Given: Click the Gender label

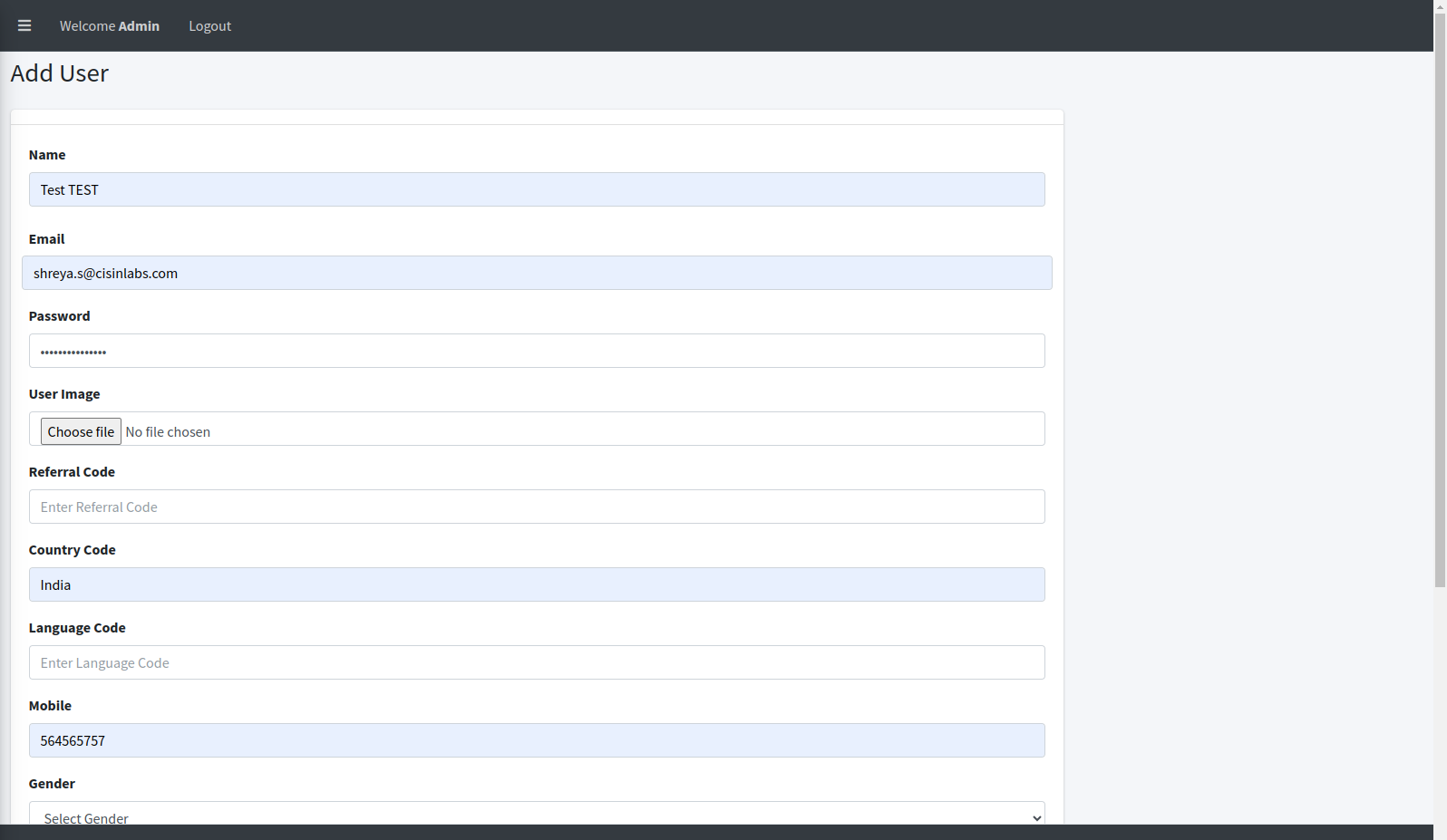Looking at the screenshot, I should tap(52, 784).
